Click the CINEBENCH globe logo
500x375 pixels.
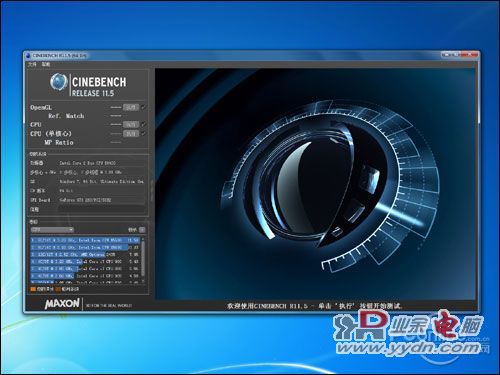[x=59, y=82]
